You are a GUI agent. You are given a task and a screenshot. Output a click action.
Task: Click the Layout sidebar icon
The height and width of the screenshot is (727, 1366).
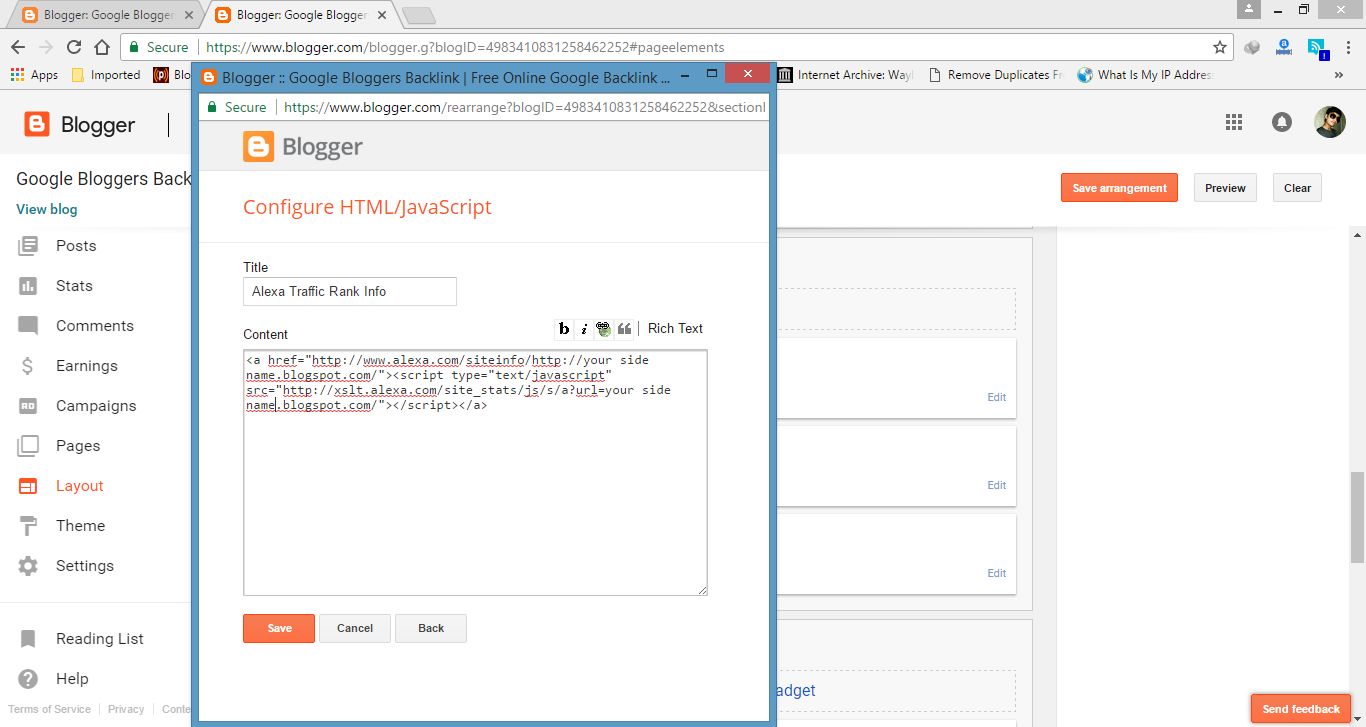[x=28, y=486]
